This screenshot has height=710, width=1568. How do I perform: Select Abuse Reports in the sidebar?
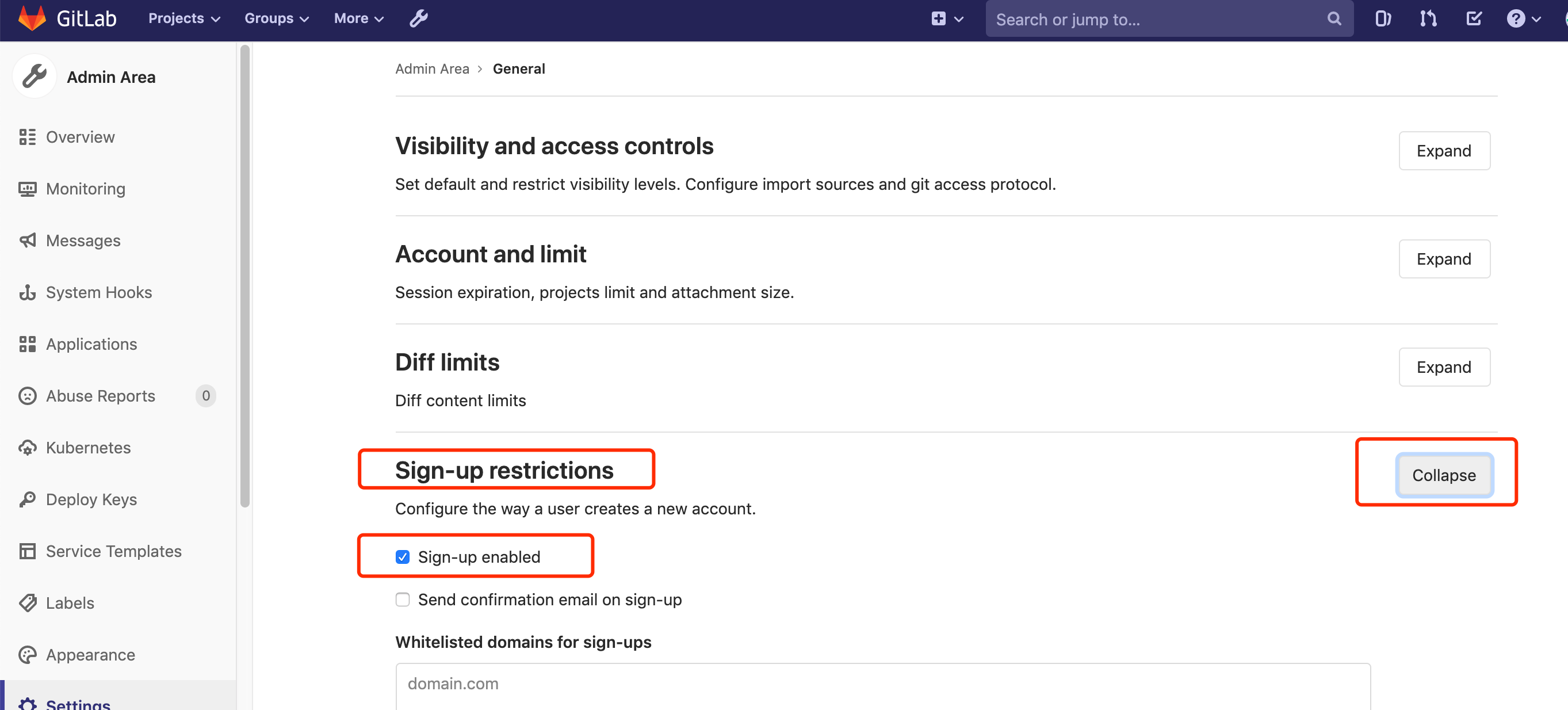101,396
